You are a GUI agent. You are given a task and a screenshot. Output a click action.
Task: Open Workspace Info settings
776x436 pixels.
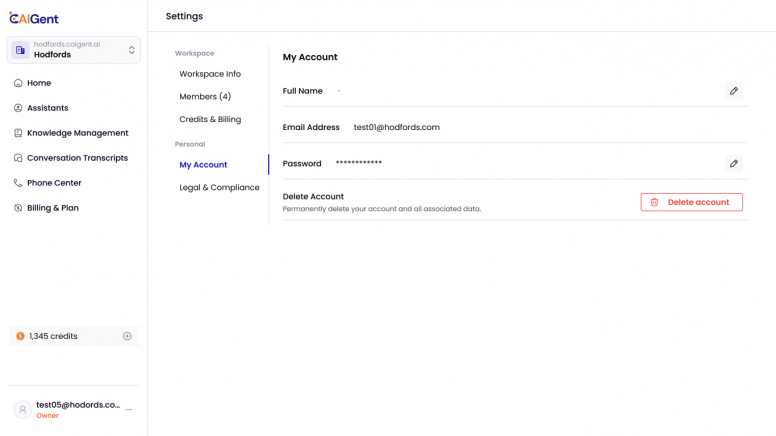pos(210,74)
